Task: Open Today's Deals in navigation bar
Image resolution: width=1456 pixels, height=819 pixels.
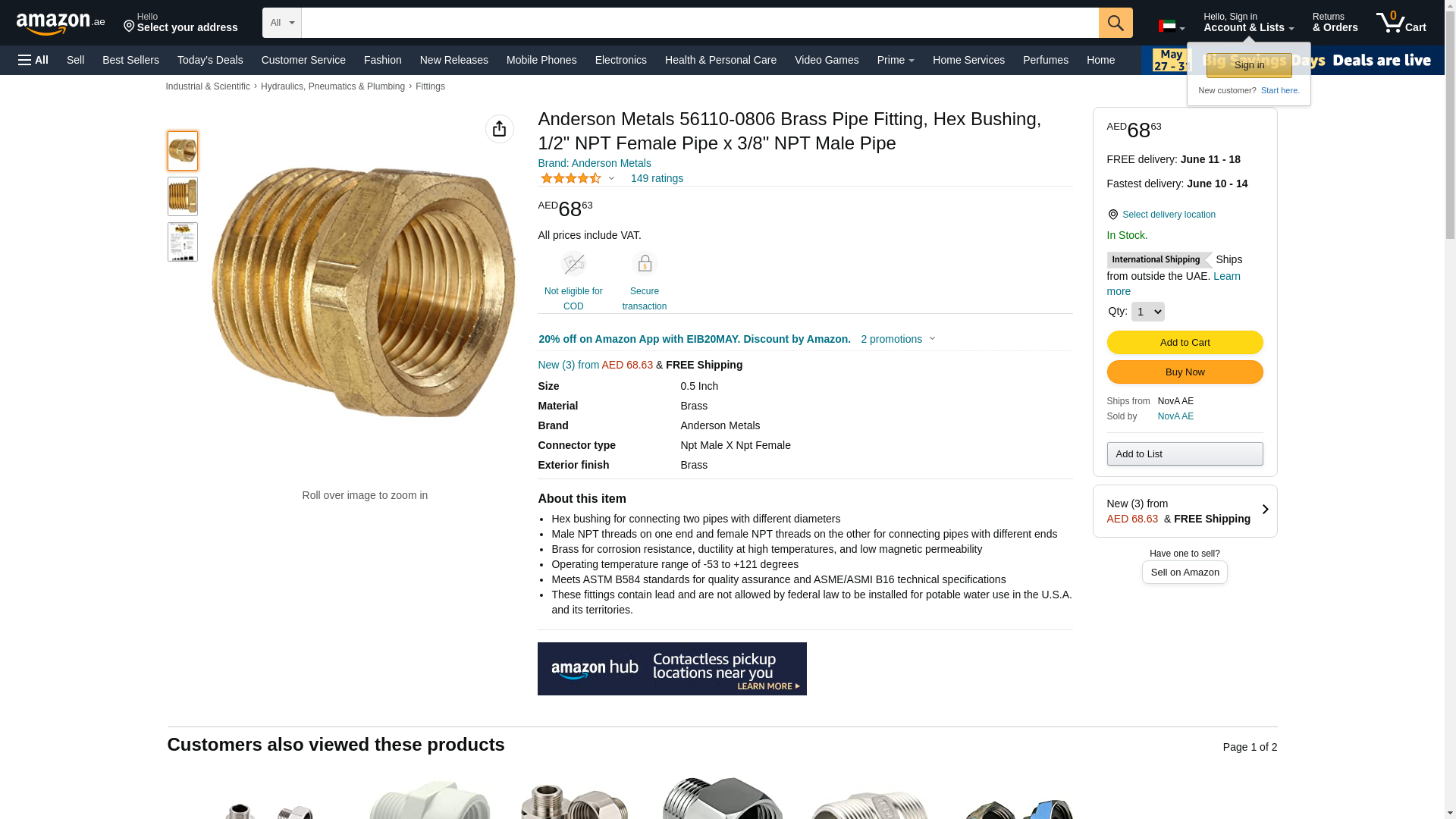Action: 210,60
